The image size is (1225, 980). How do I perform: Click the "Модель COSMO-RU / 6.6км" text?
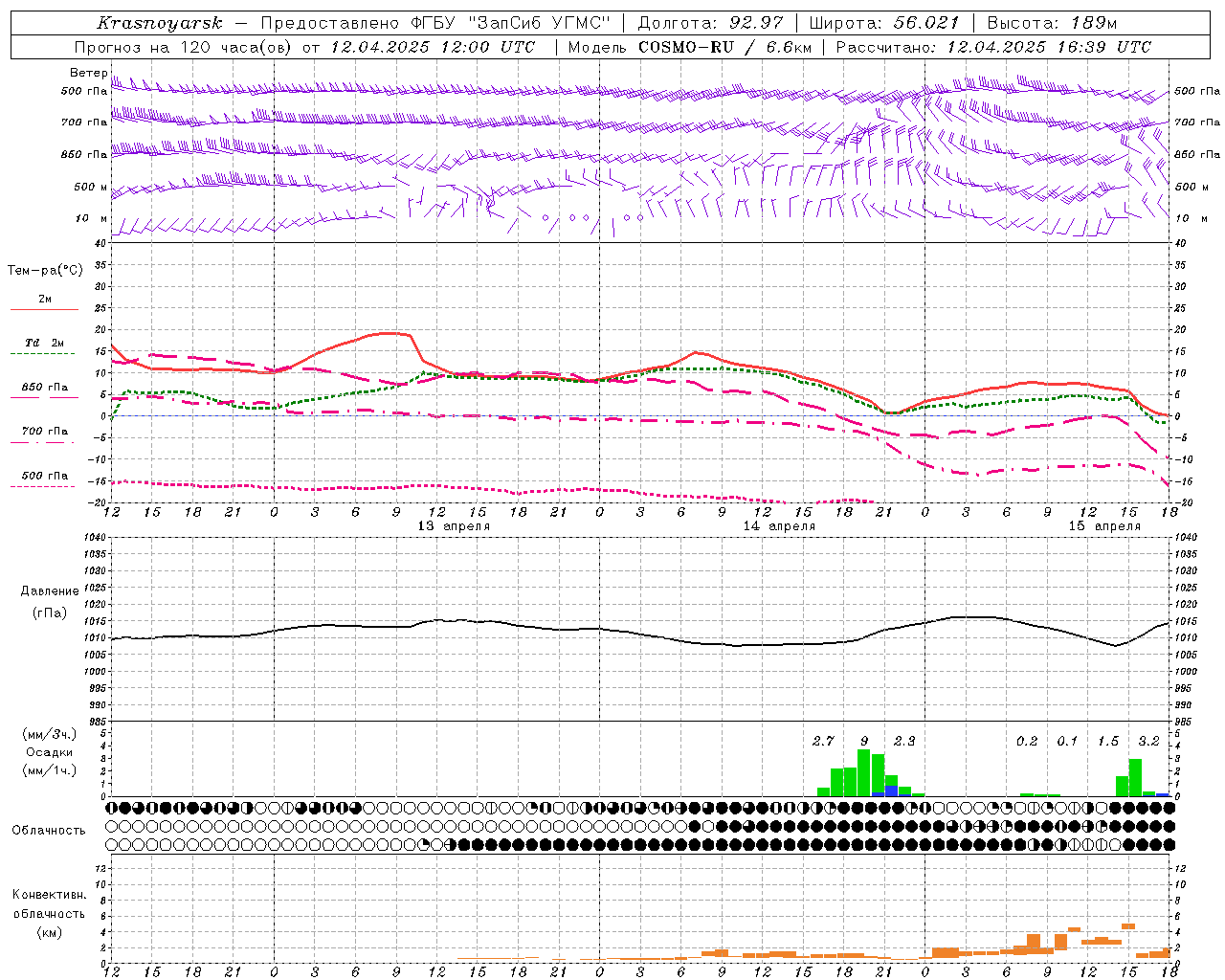tap(690, 47)
